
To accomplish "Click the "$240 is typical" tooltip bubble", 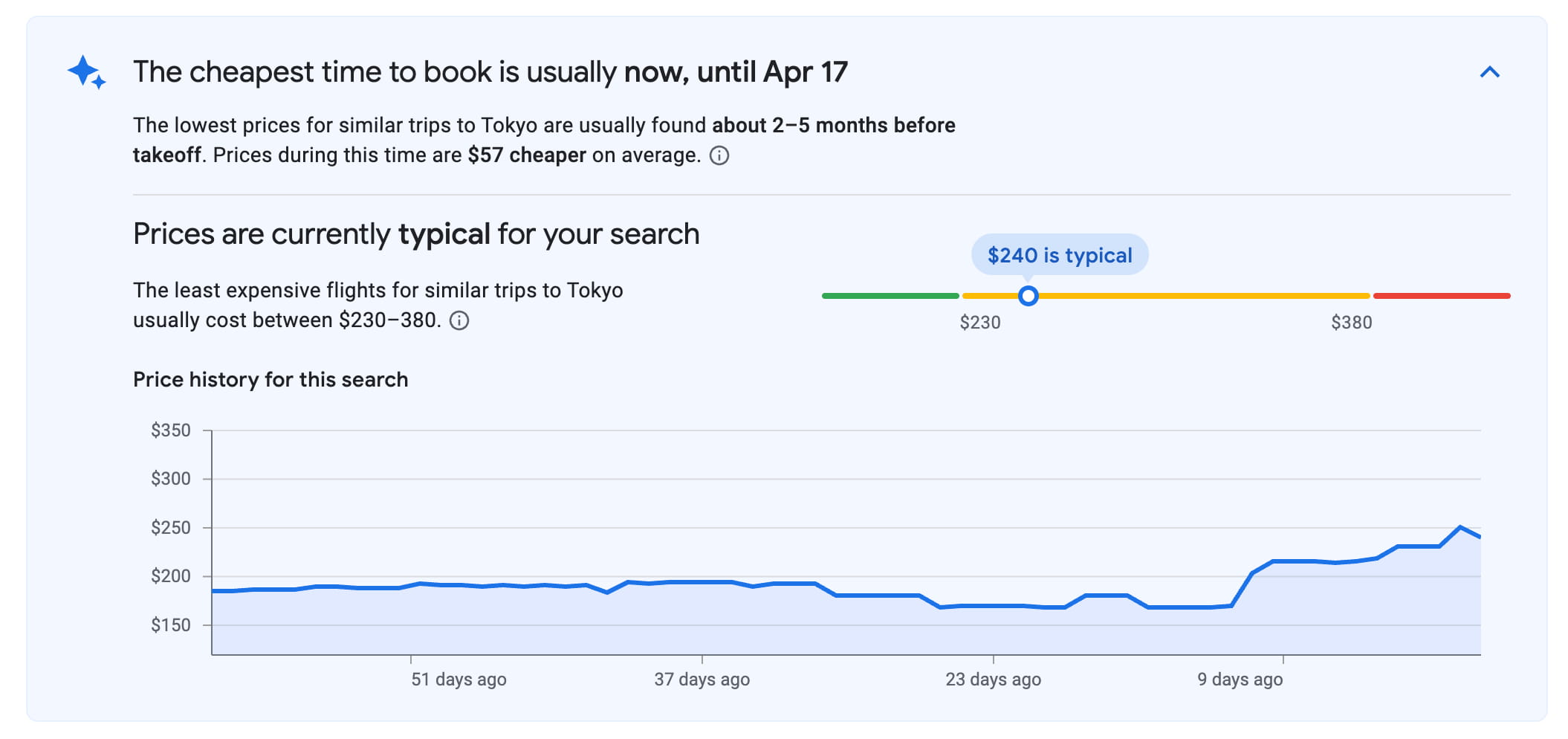I will [1059, 255].
